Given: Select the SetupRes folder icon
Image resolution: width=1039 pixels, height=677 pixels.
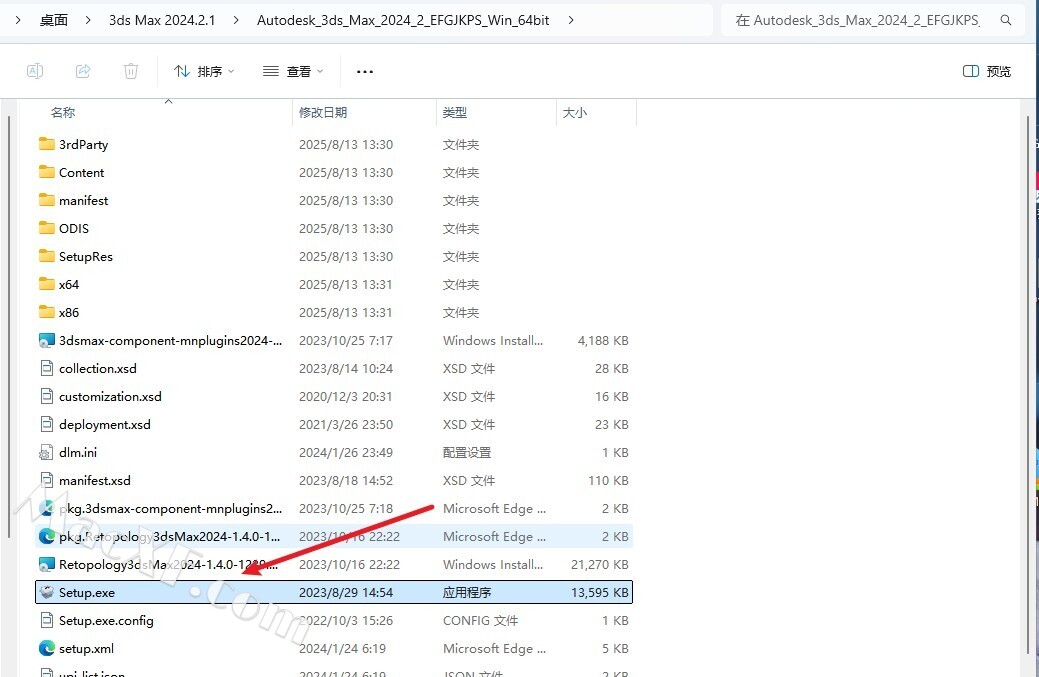Looking at the screenshot, I should (46, 256).
